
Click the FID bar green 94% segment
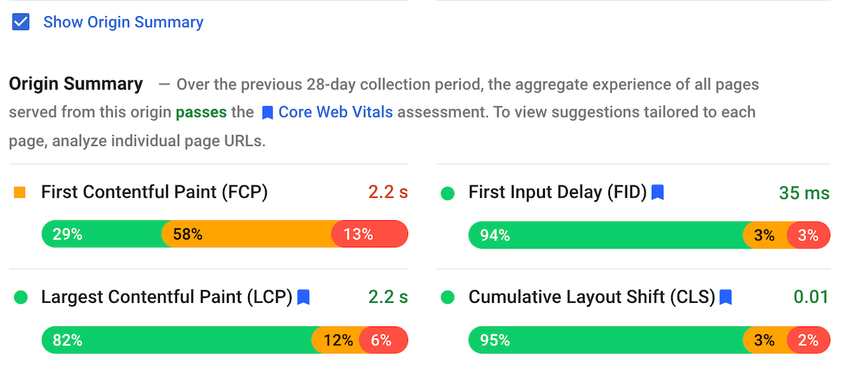pyautogui.click(x=606, y=235)
